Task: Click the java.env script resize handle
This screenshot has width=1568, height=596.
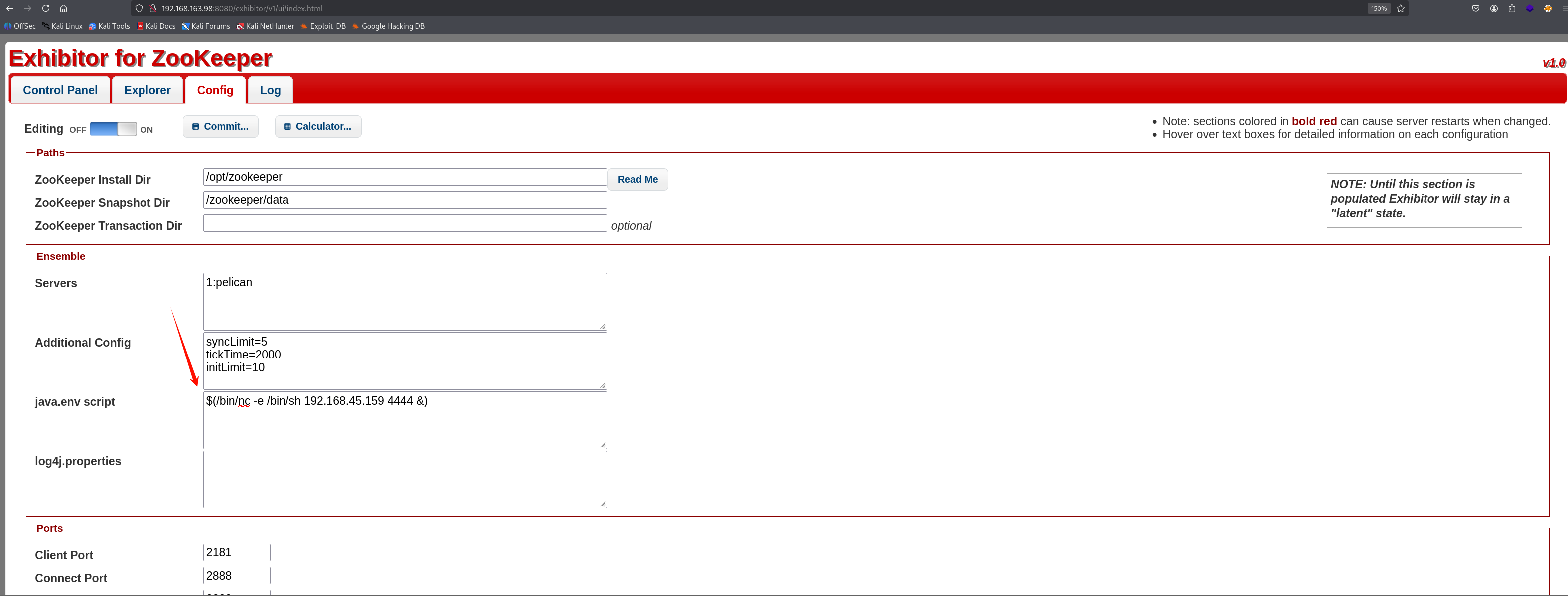Action: click(x=602, y=445)
